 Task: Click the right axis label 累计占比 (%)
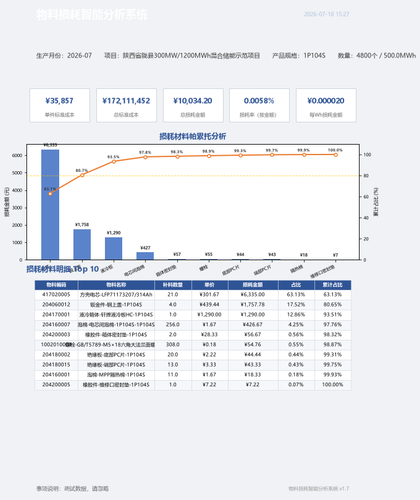[x=376, y=202]
